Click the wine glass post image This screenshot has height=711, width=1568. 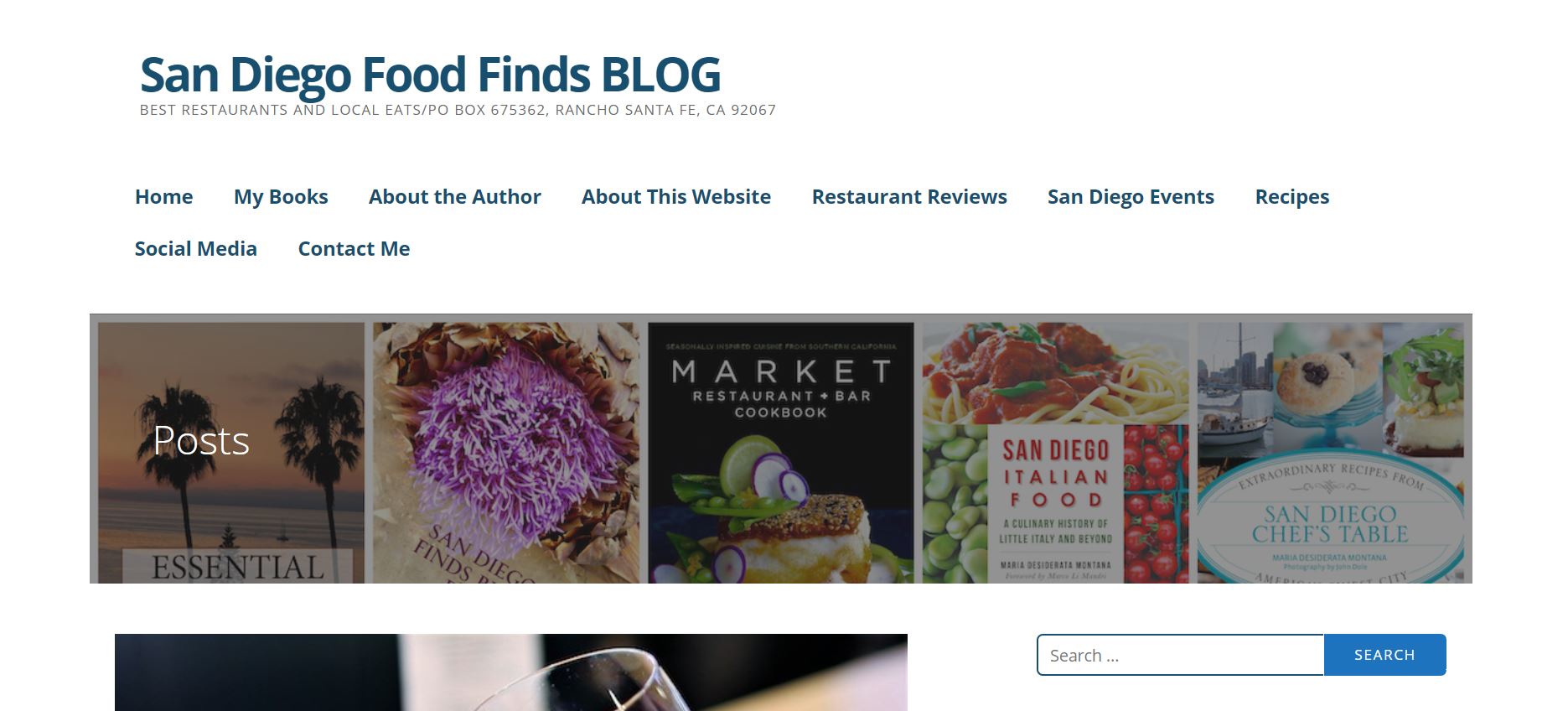(x=511, y=672)
